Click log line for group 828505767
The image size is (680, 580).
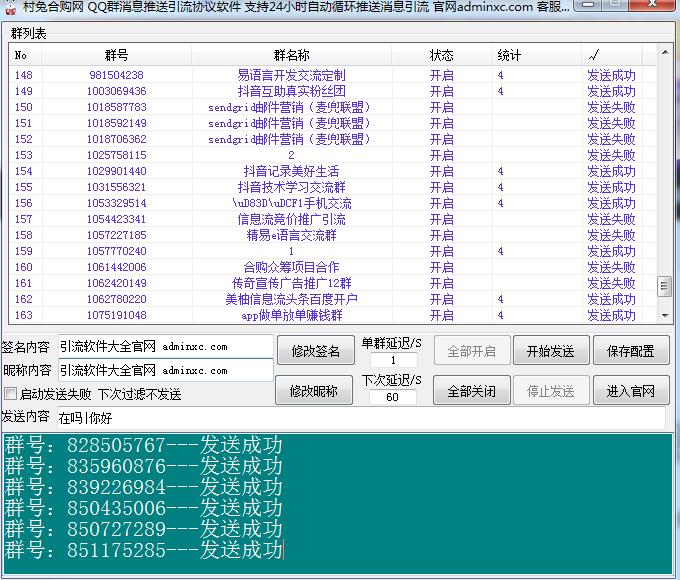click(144, 445)
